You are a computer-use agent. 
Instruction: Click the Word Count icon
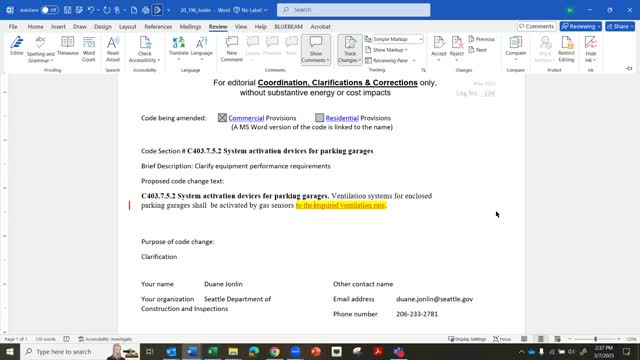[x=89, y=49]
